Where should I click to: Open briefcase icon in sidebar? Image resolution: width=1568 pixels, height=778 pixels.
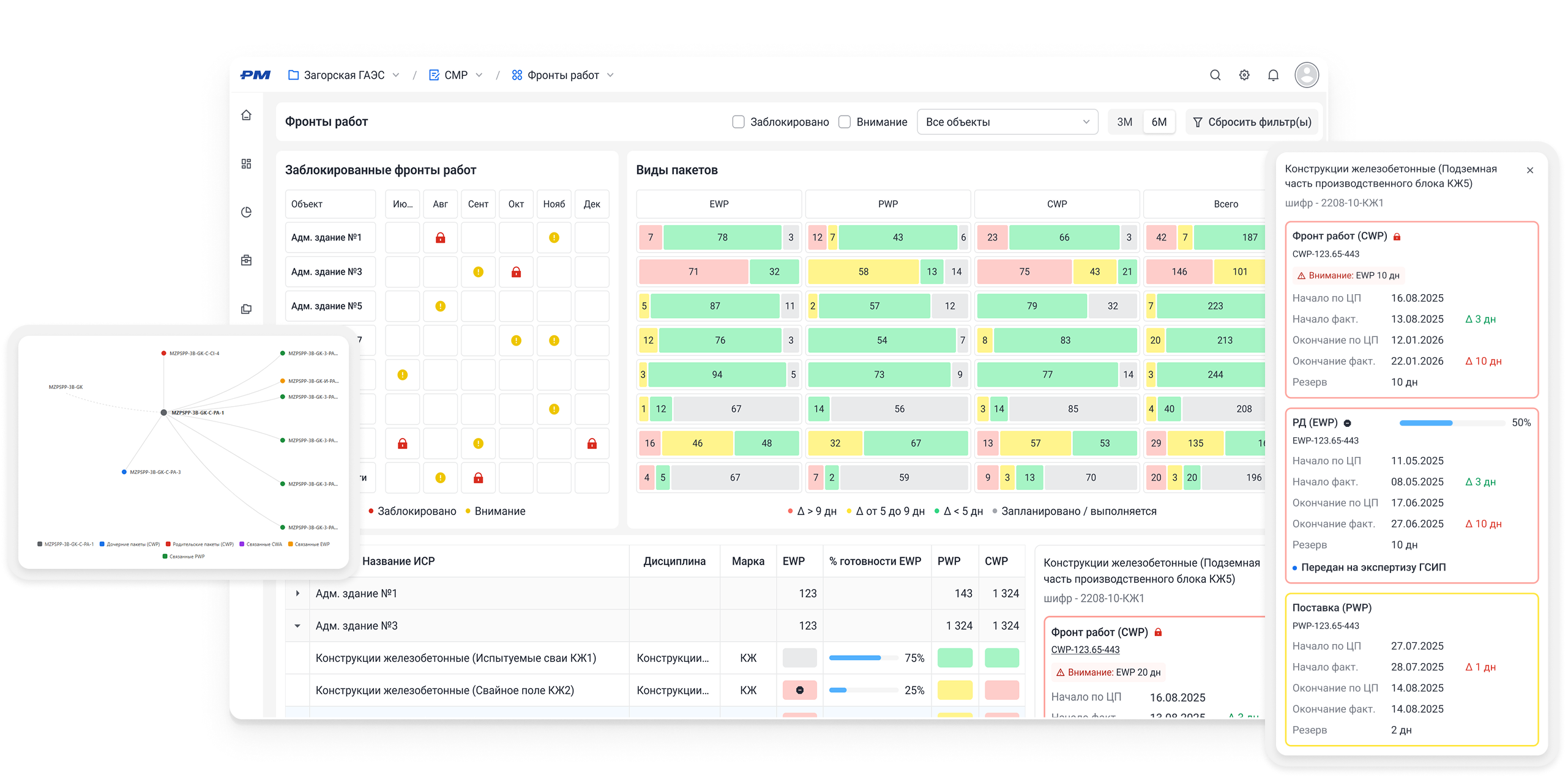click(246, 261)
